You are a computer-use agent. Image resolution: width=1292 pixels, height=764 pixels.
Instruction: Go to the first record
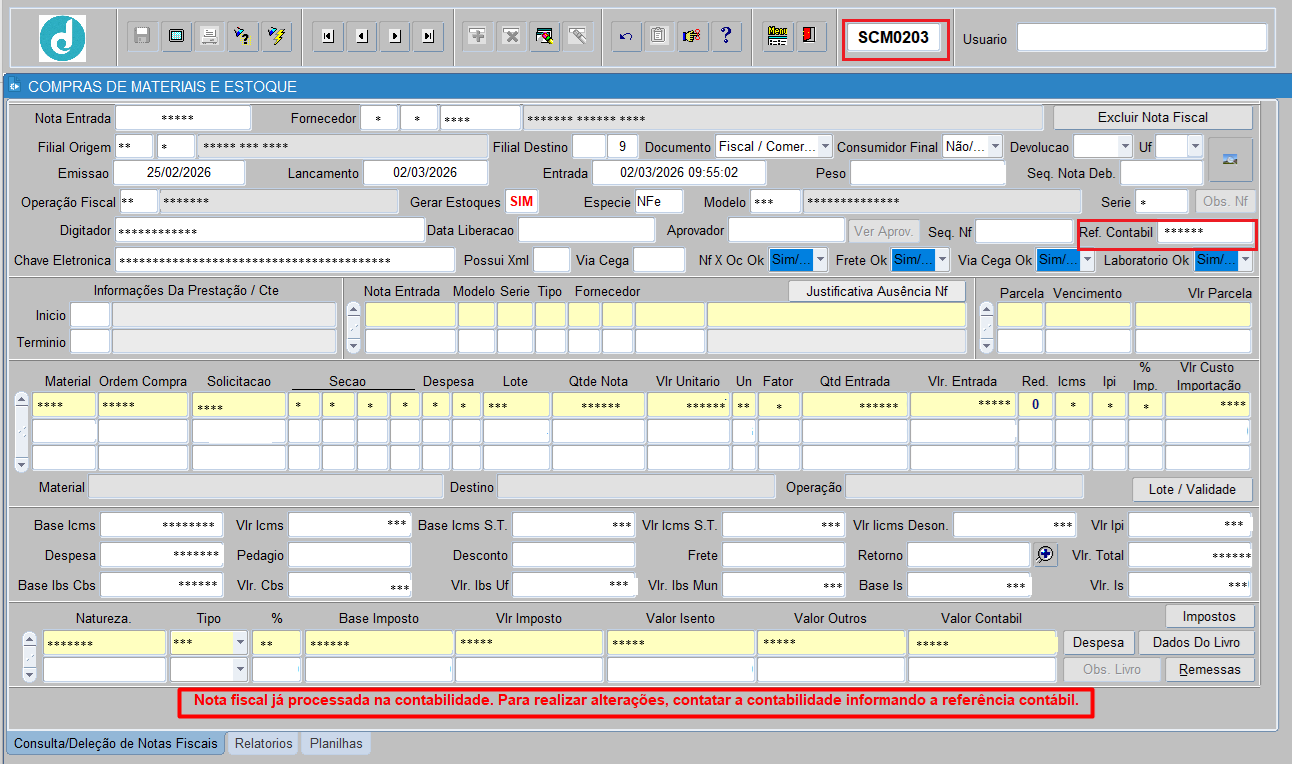[x=328, y=36]
